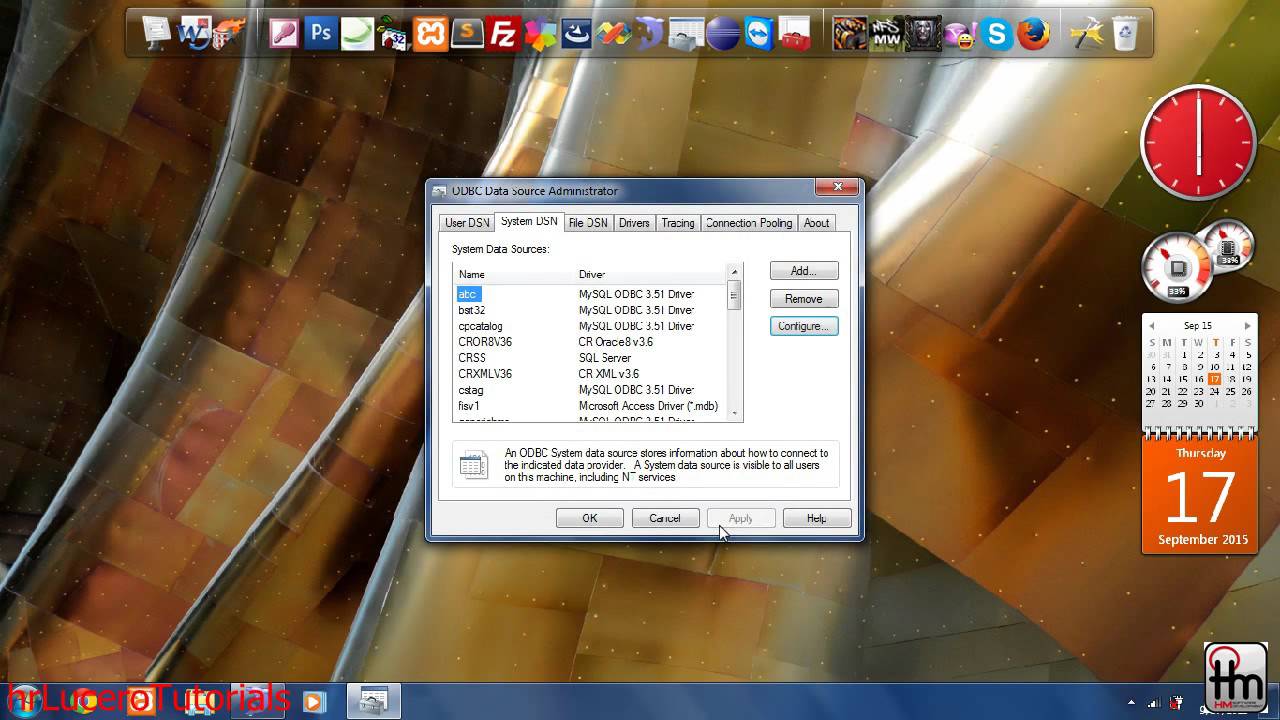Open the File DSN tab
This screenshot has width=1280, height=720.
tap(588, 223)
